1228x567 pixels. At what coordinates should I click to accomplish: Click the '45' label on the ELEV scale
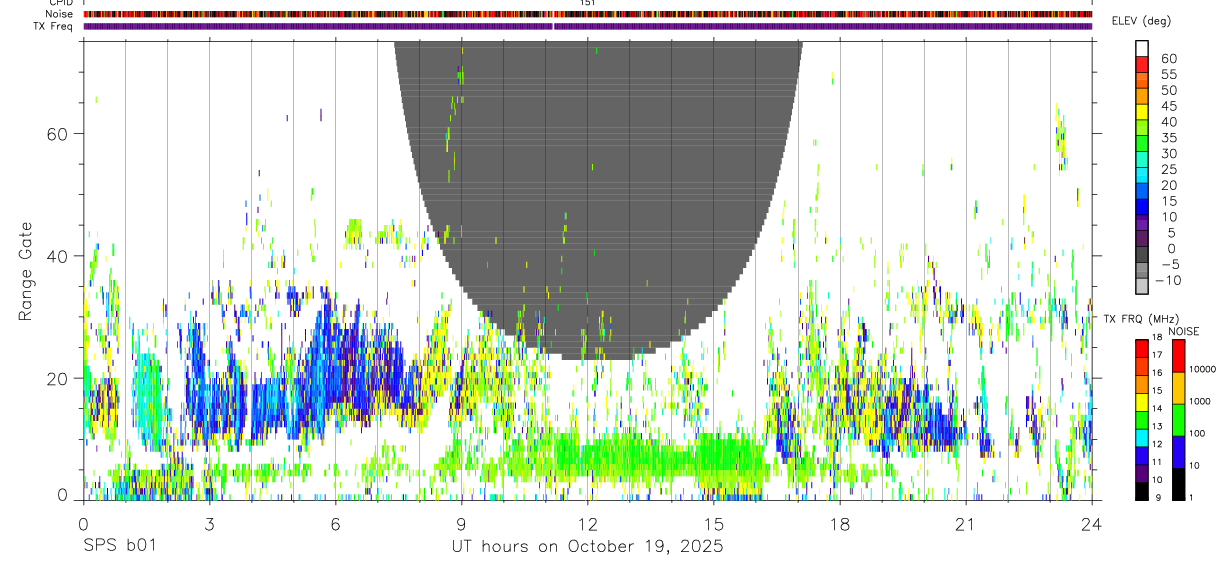tap(1168, 106)
